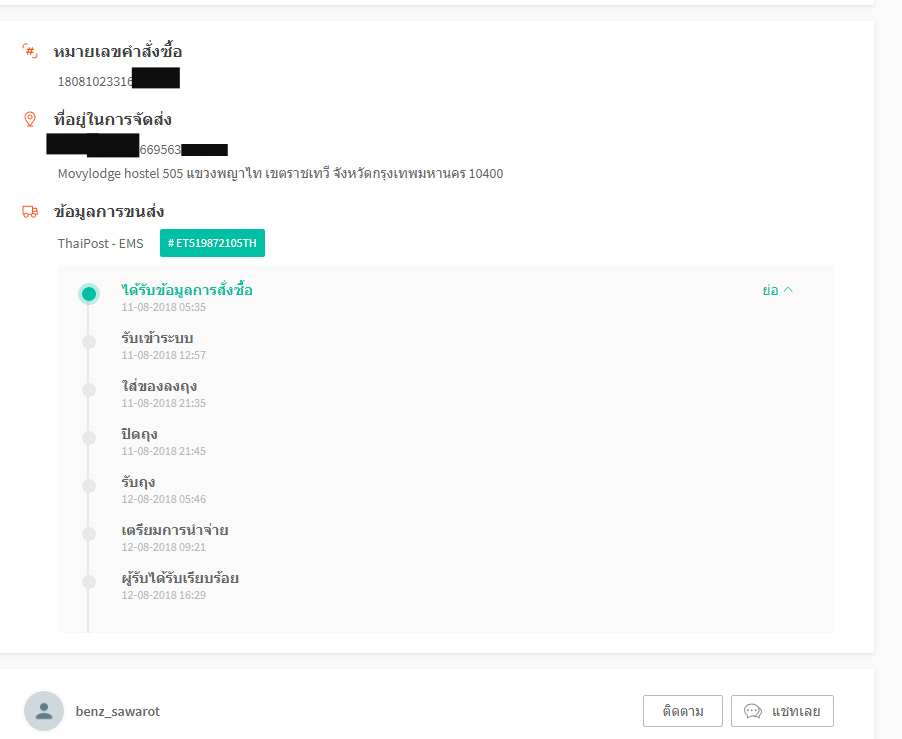The height and width of the screenshot is (739, 902).
Task: Start chat with แชทเลย button
Action: (x=782, y=711)
